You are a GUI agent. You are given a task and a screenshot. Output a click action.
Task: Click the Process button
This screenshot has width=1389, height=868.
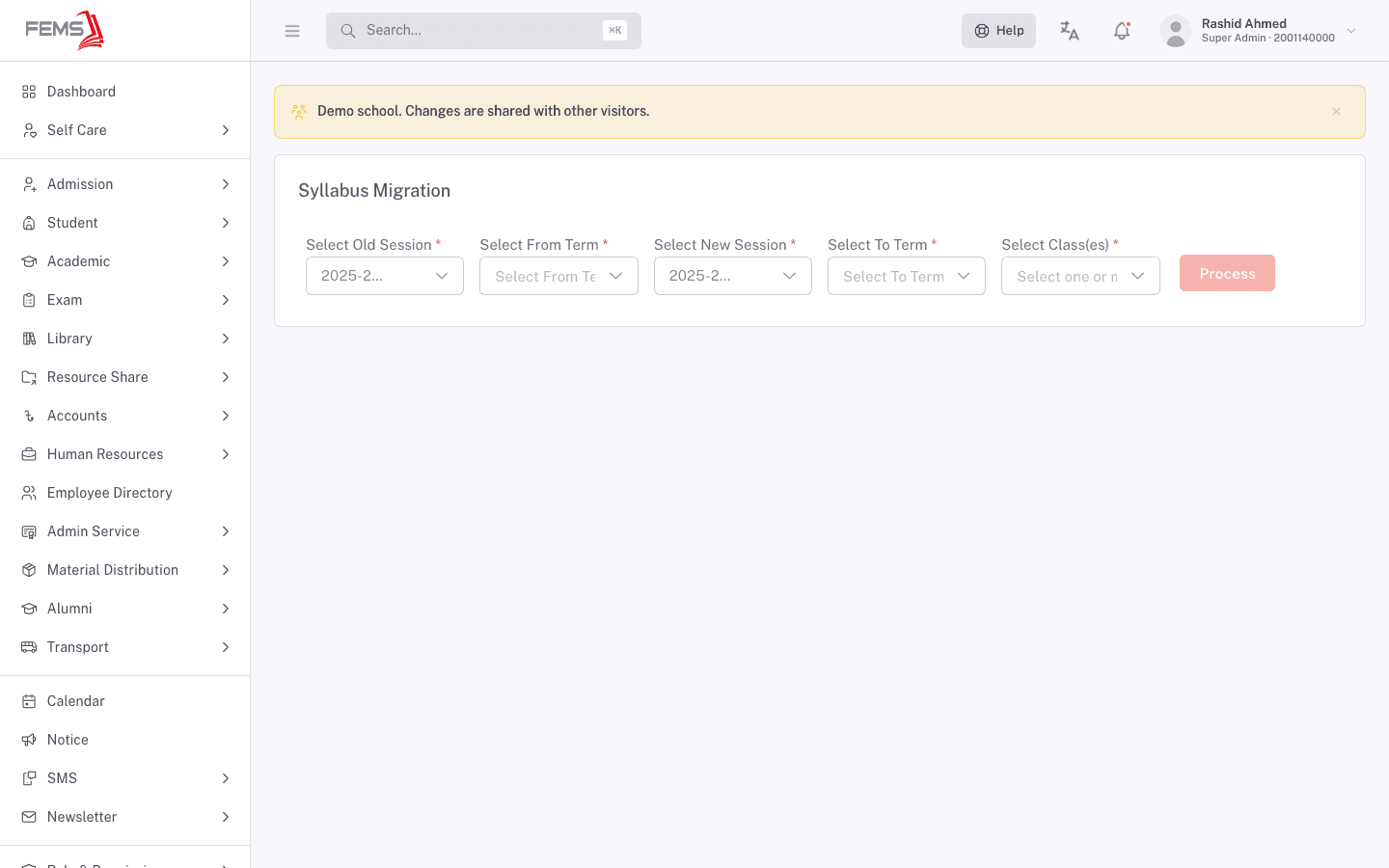pos(1227,273)
